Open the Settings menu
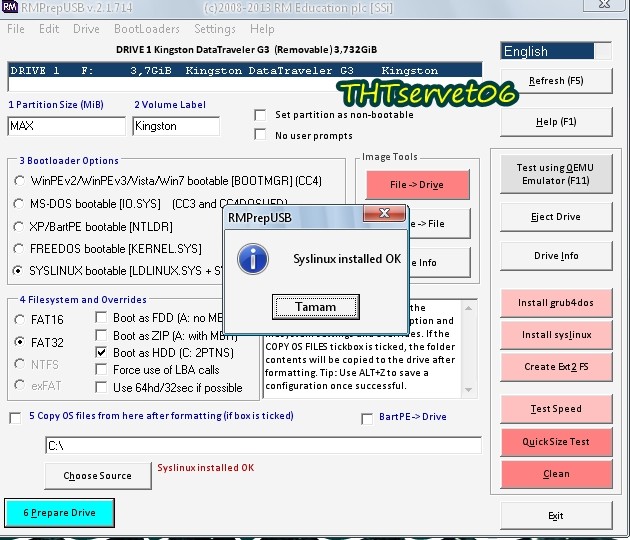Viewport: 630px width, 540px height. pyautogui.click(x=215, y=29)
